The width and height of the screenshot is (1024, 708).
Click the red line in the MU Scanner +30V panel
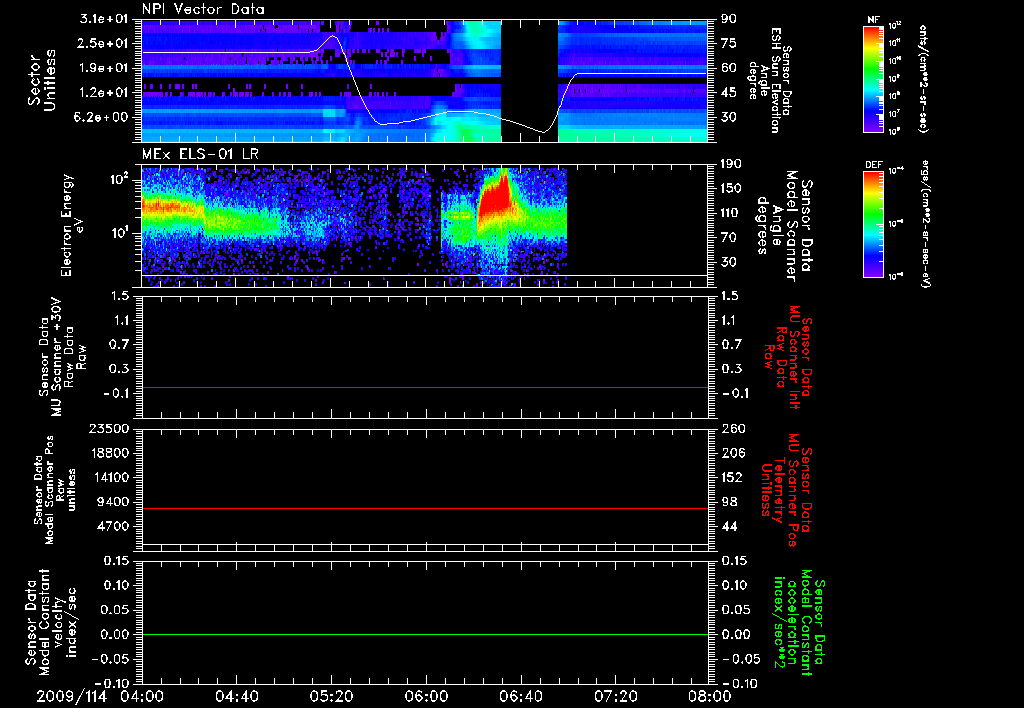[x=424, y=387]
